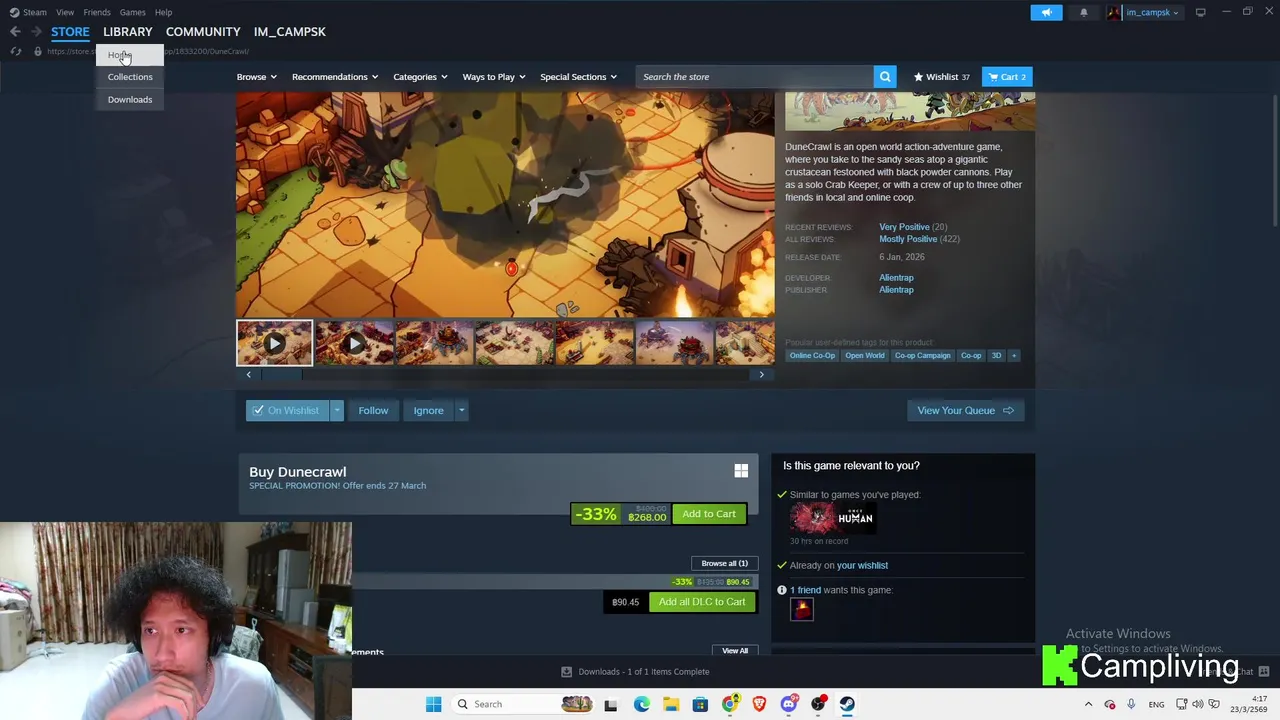
Task: Open the Mostly Positive all reviews link
Action: click(x=908, y=239)
